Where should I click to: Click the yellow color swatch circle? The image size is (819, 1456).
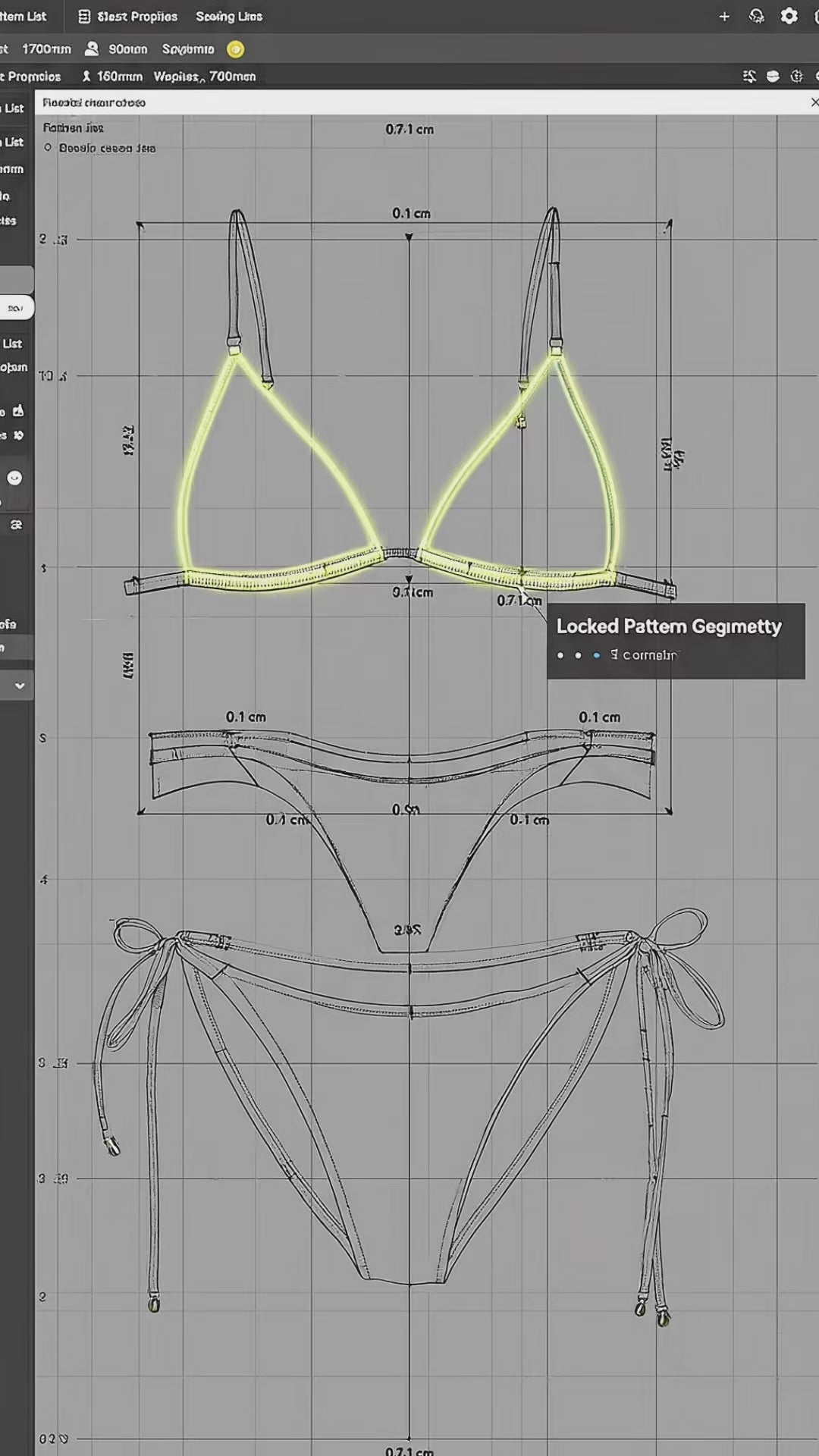pyautogui.click(x=236, y=50)
